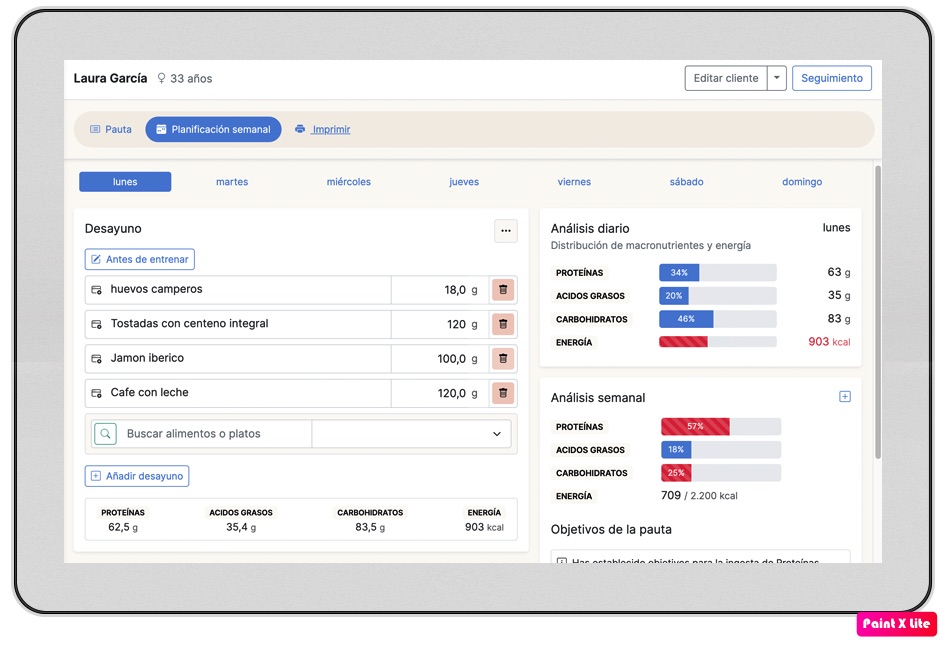Select the jueves day tab
This screenshot has width=947, height=645.
click(x=464, y=182)
